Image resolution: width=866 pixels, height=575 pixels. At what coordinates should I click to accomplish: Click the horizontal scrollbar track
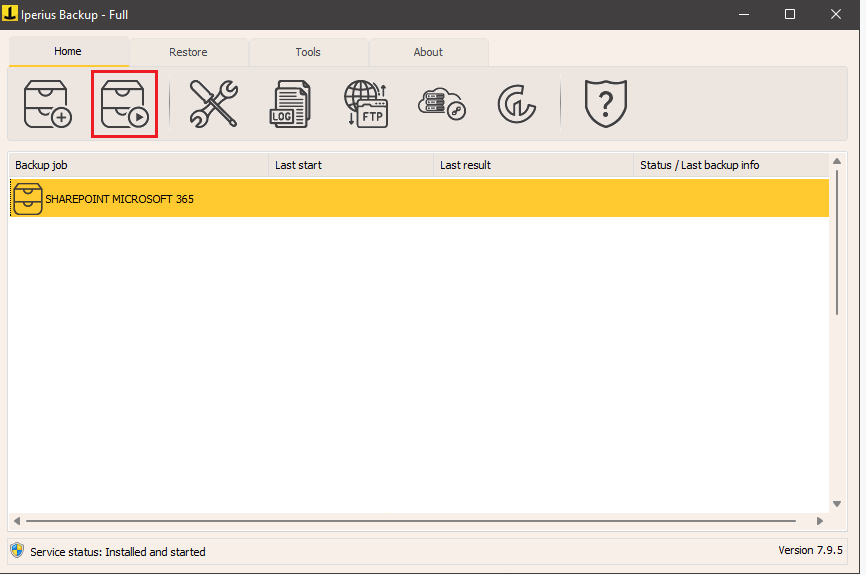tap(410, 521)
